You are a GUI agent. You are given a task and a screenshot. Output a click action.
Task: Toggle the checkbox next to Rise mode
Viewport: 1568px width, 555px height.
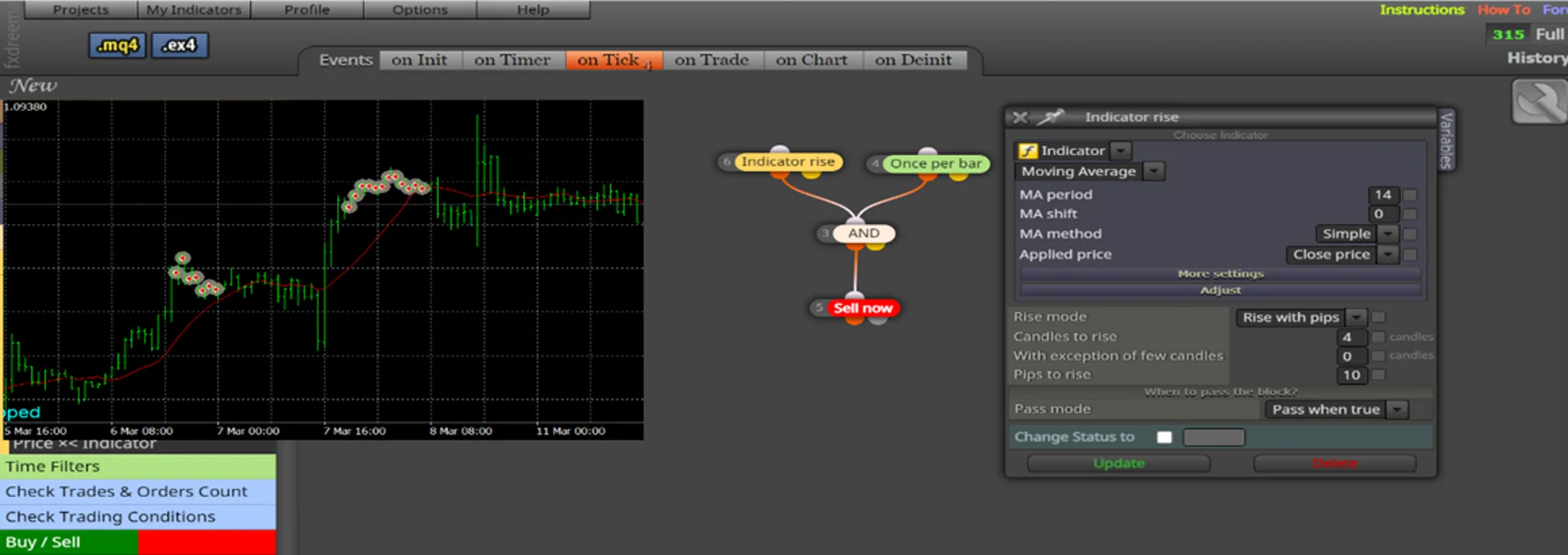pos(1379,317)
